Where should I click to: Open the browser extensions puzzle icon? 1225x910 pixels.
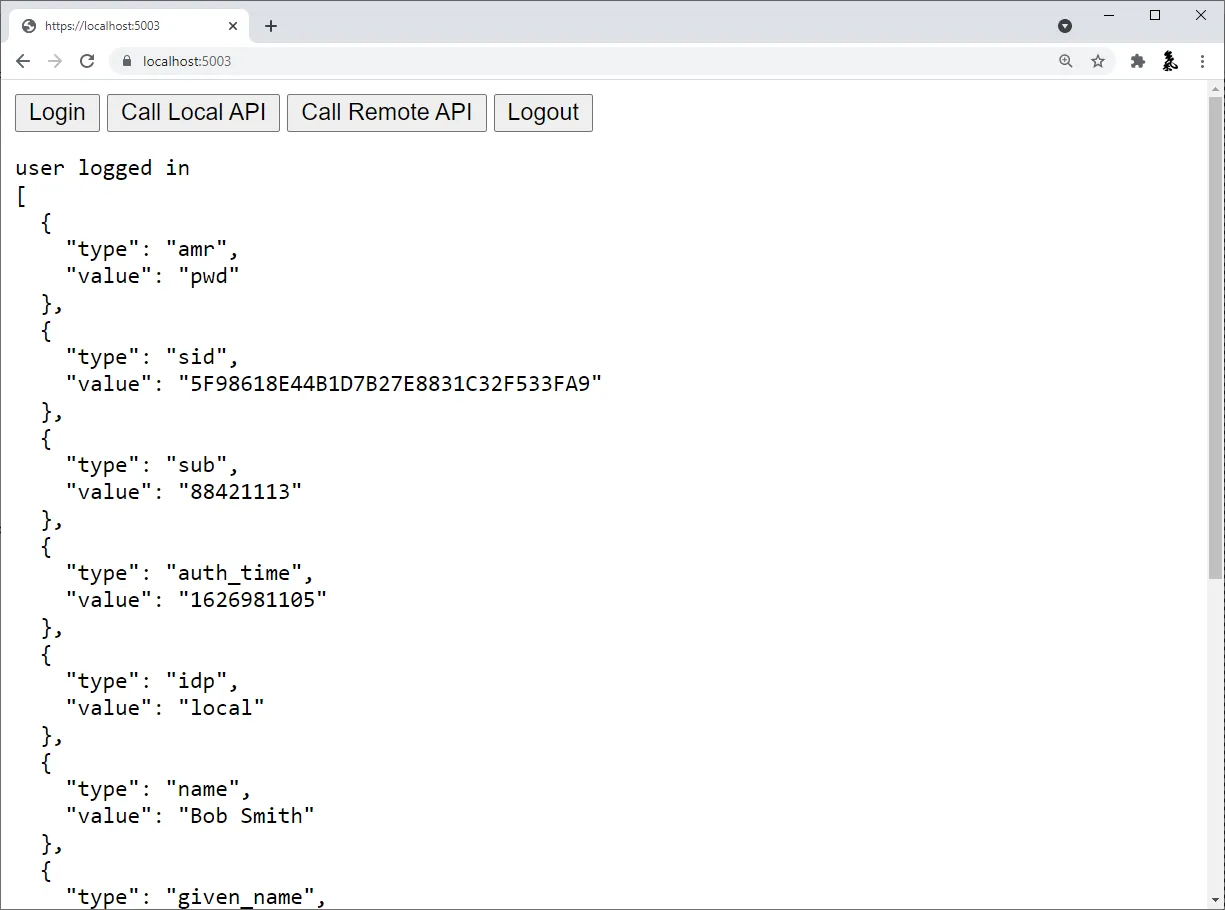(1137, 61)
